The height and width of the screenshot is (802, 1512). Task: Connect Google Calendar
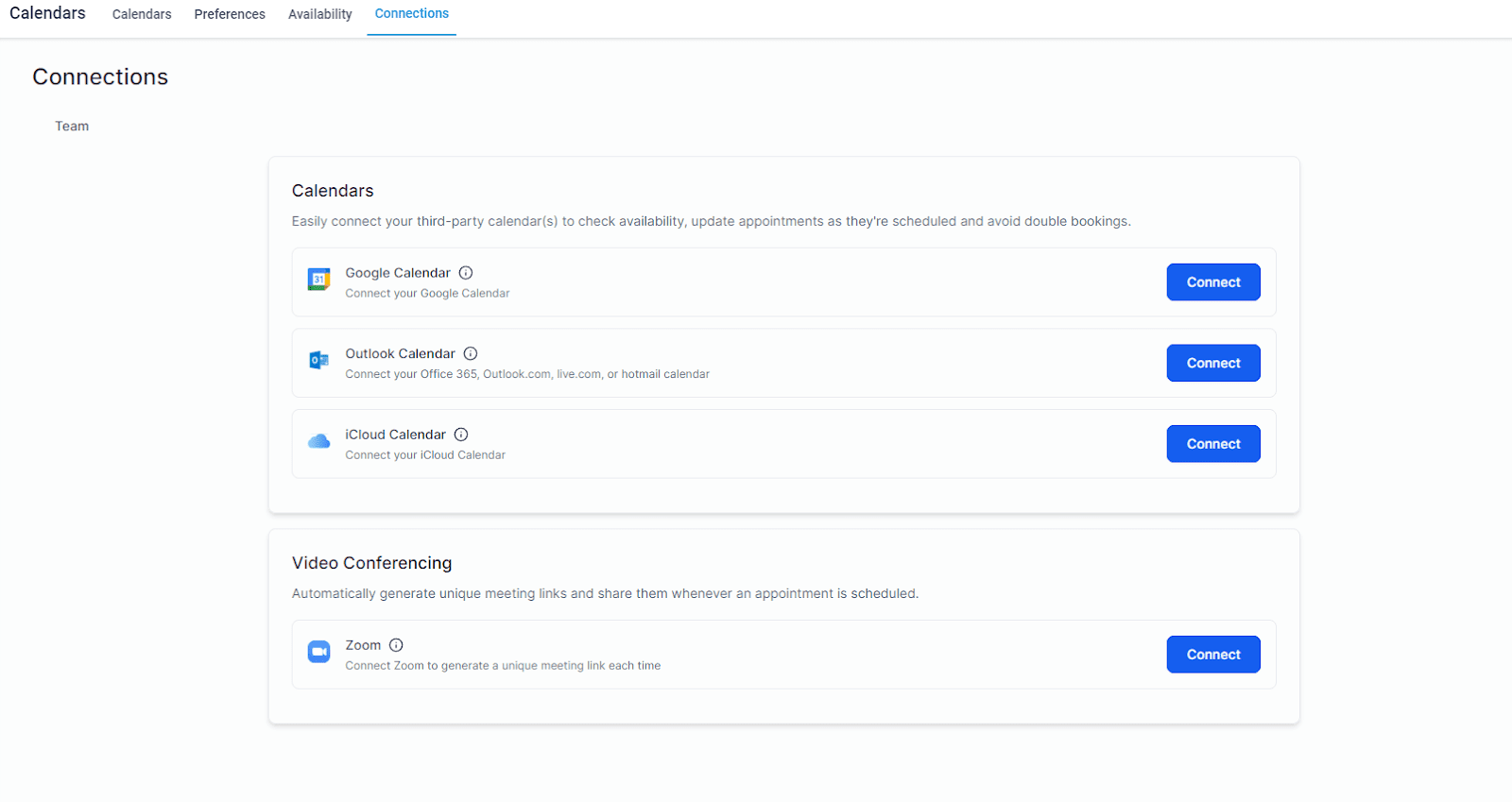tap(1213, 282)
